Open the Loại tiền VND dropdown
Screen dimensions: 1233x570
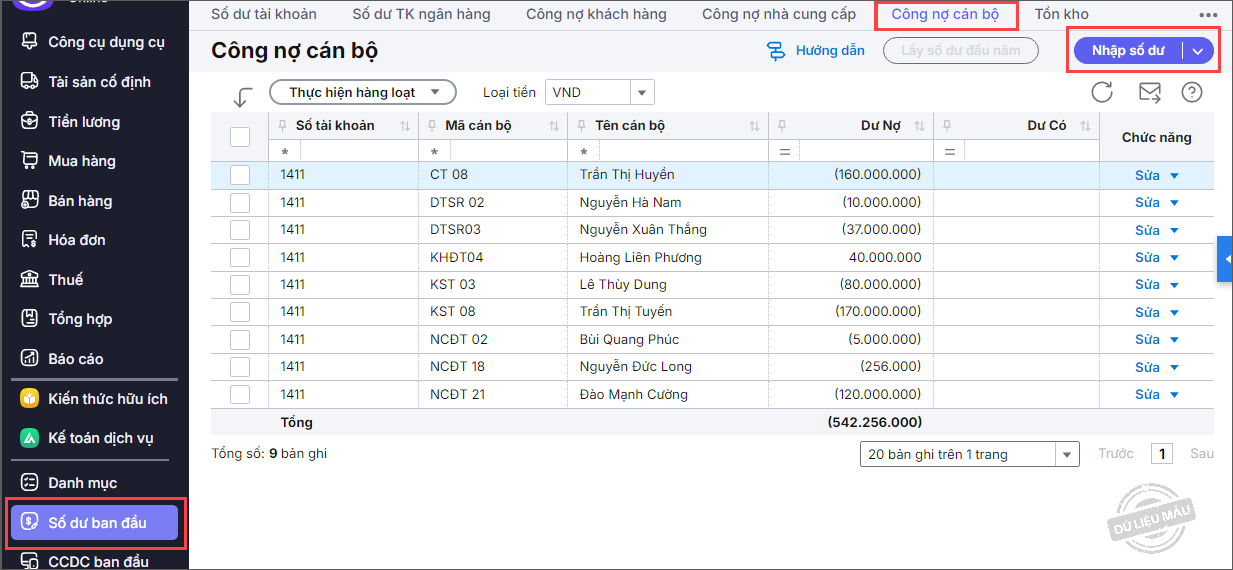(641, 92)
